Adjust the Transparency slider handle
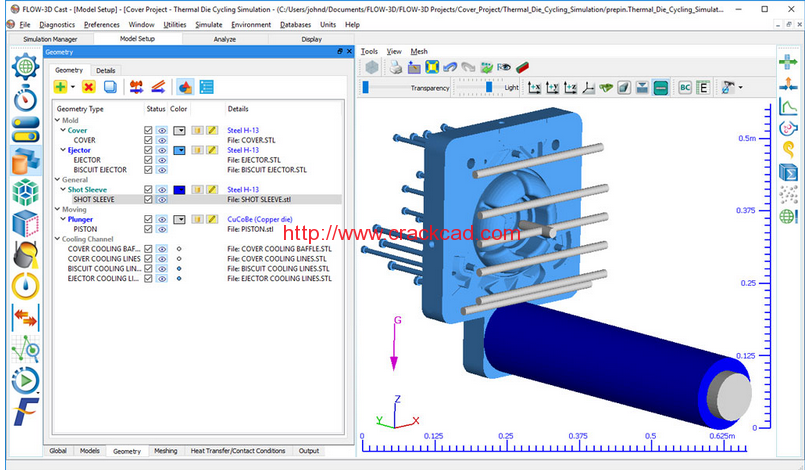The image size is (808, 470). 365,88
